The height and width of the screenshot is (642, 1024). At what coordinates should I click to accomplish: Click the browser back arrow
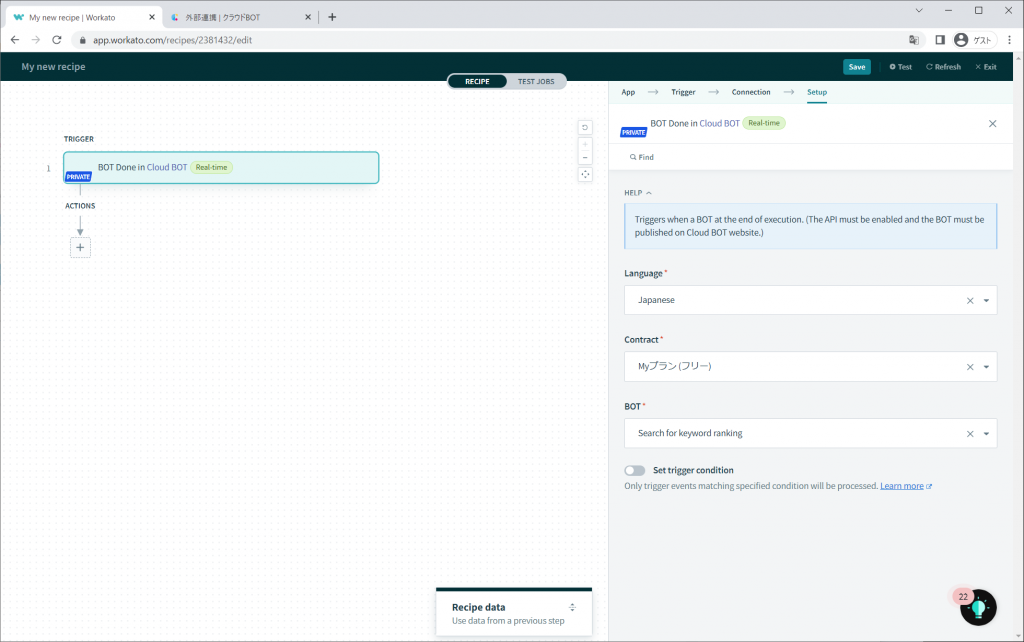tap(15, 40)
